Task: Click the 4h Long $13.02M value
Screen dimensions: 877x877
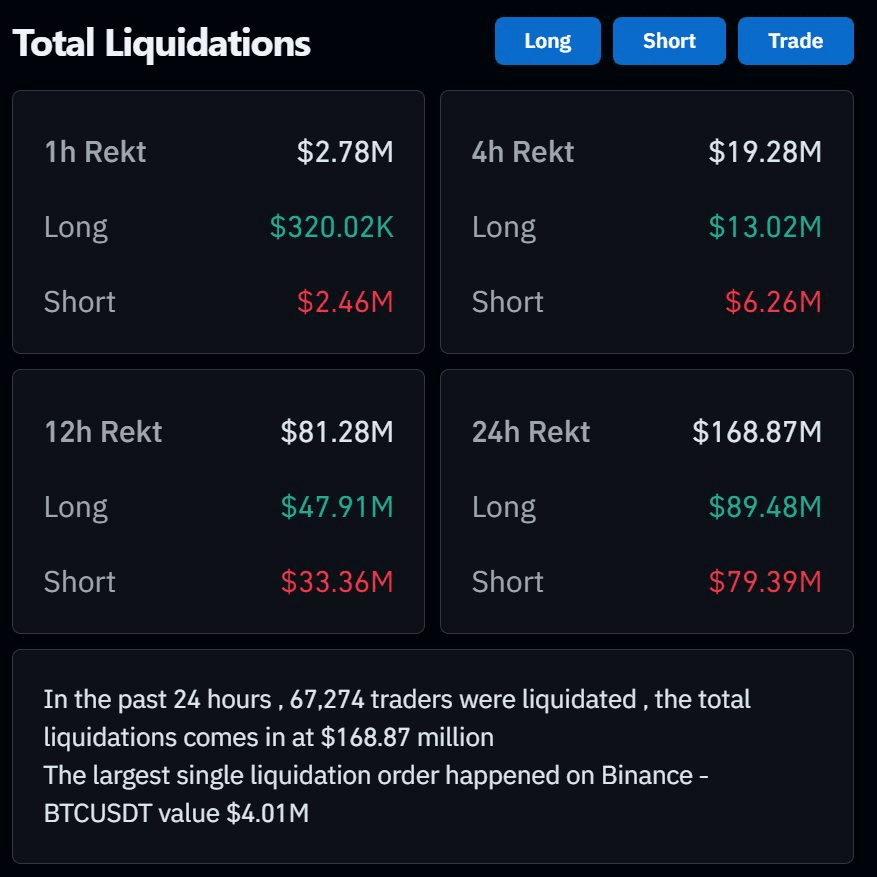Action: coord(765,227)
